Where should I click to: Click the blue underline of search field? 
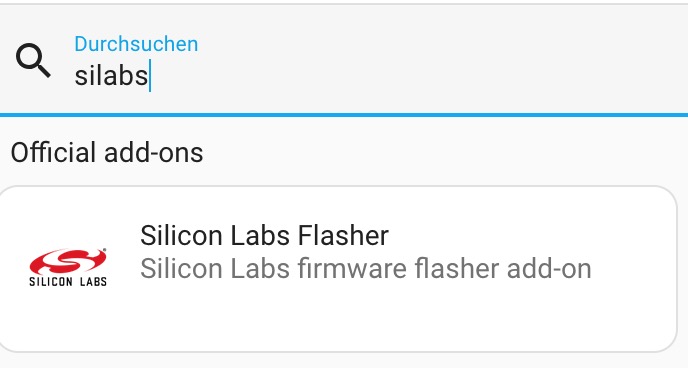[344, 115]
